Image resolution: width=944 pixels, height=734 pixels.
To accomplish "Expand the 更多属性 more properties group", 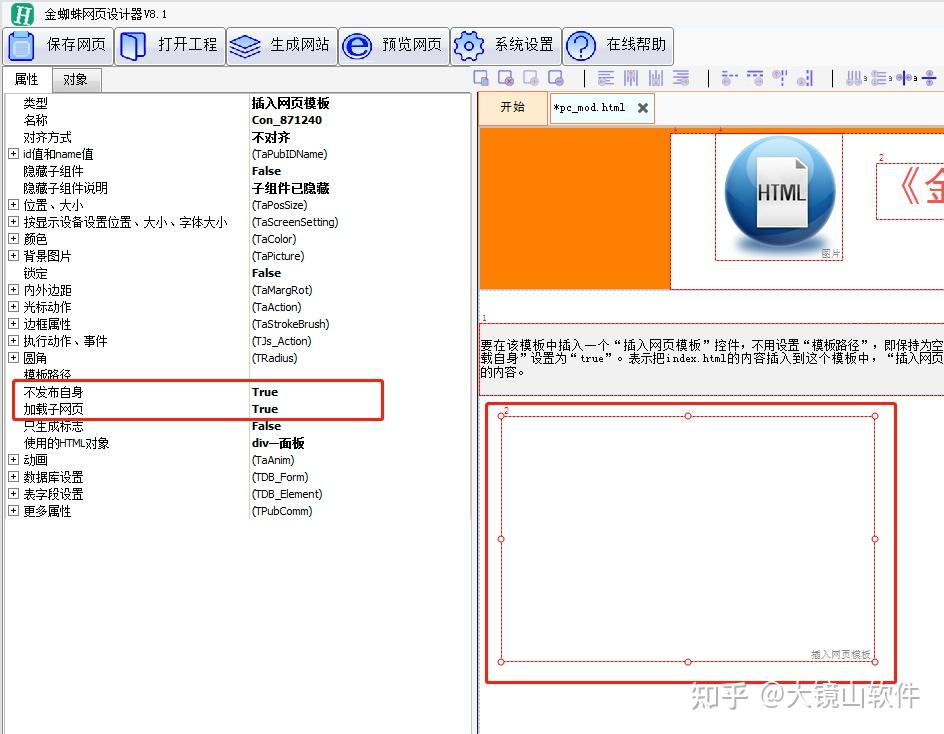I will point(13,511).
